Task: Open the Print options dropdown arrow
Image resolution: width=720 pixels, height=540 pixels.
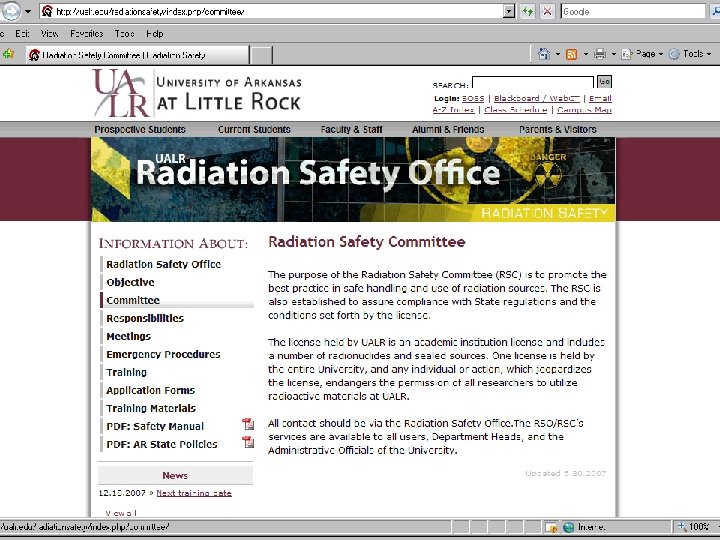Action: click(x=613, y=54)
